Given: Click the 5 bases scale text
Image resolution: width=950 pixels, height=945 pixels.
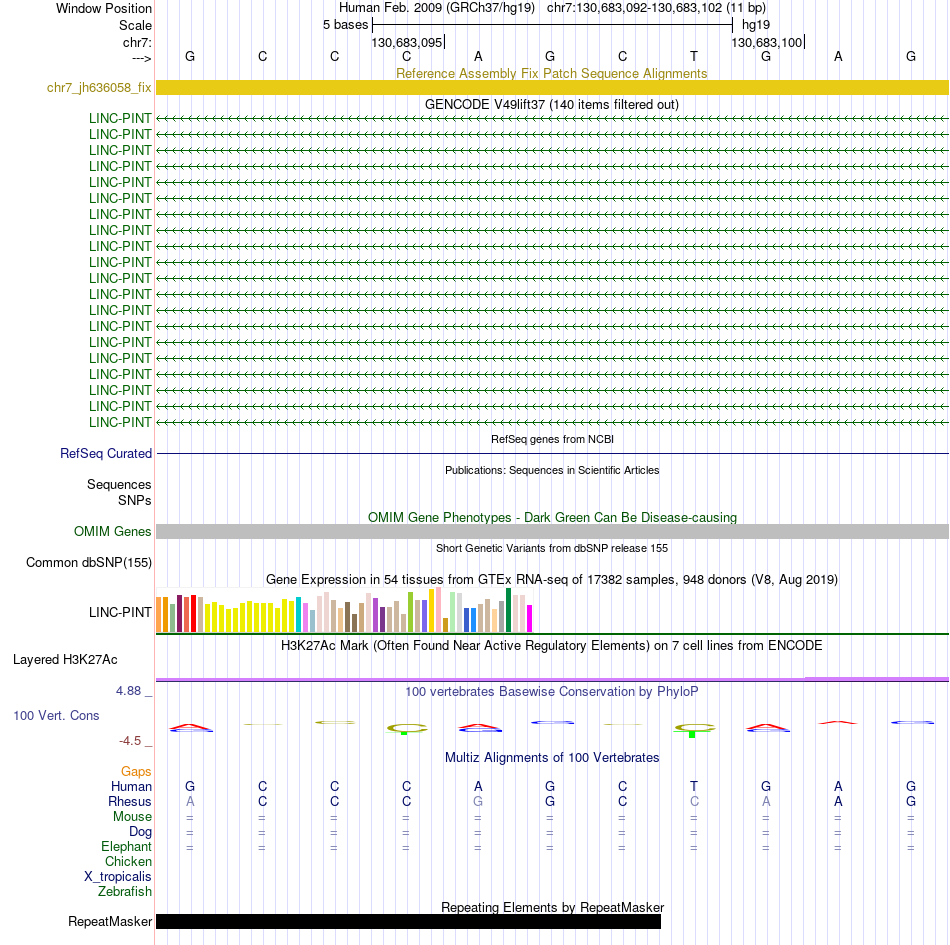Looking at the screenshot, I should 345,25.
